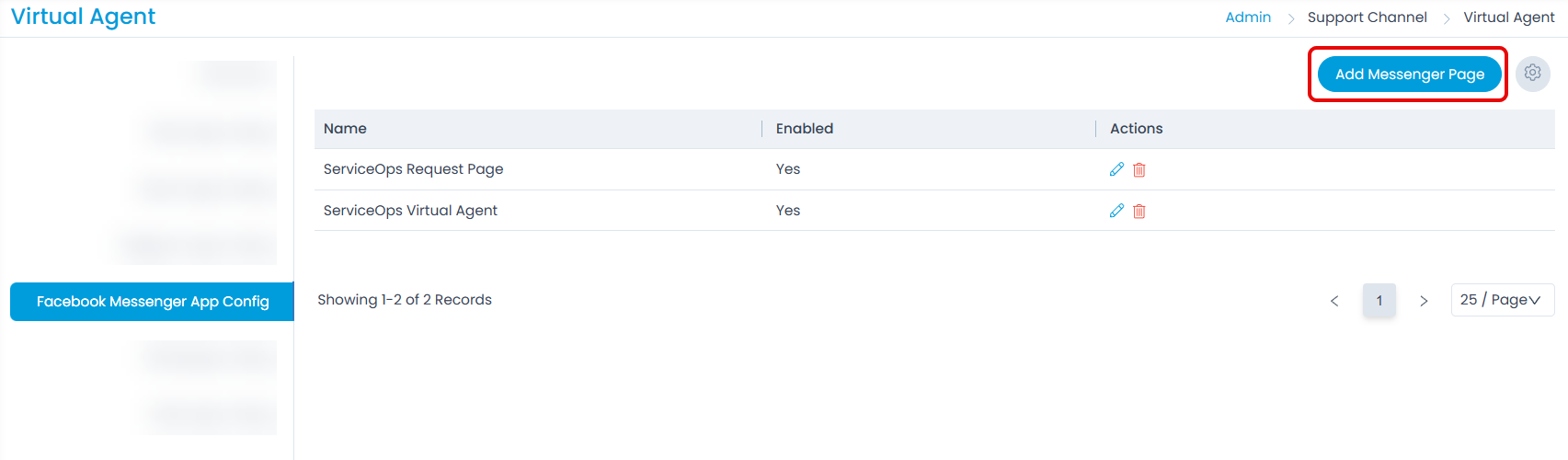Select the Facebook Messenger App Config tab
The image size is (1568, 460).
[x=153, y=302]
